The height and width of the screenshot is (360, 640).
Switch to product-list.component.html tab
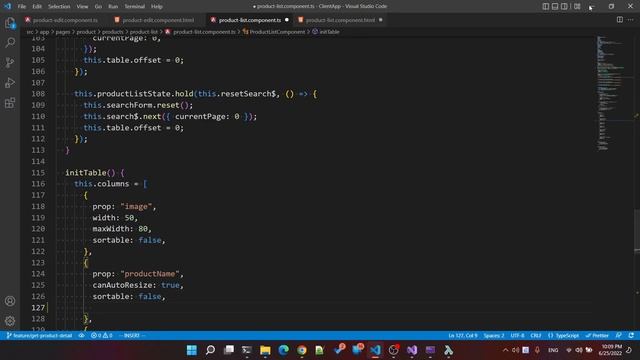340,20
